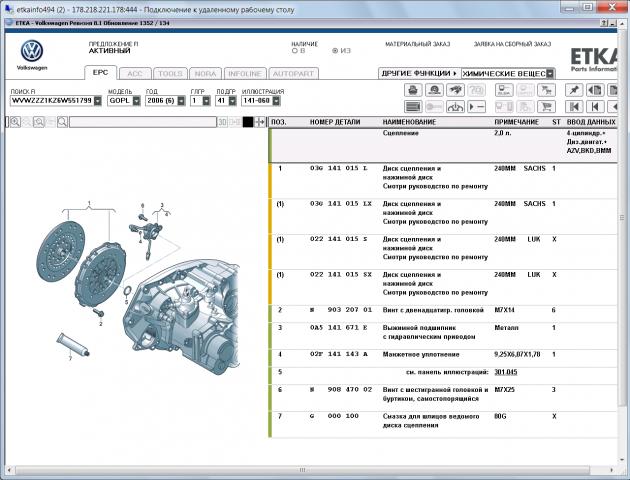Click the plain magnifier search icon
This screenshot has width=630, height=480.
click(62, 122)
